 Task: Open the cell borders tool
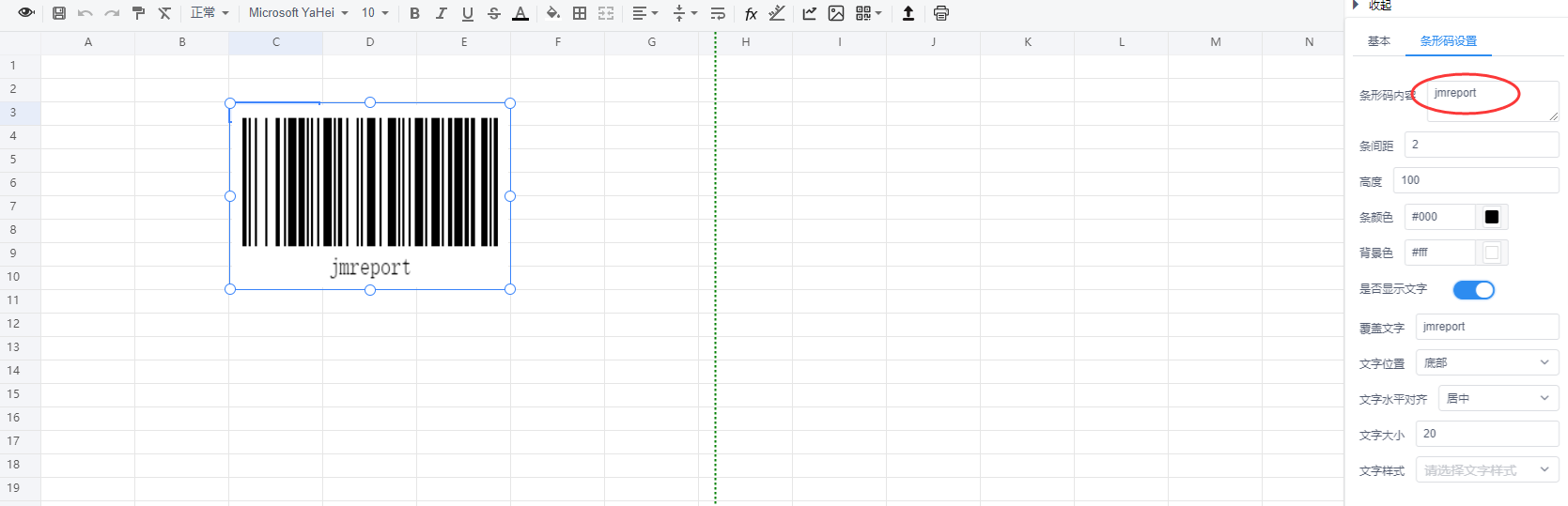coord(580,13)
